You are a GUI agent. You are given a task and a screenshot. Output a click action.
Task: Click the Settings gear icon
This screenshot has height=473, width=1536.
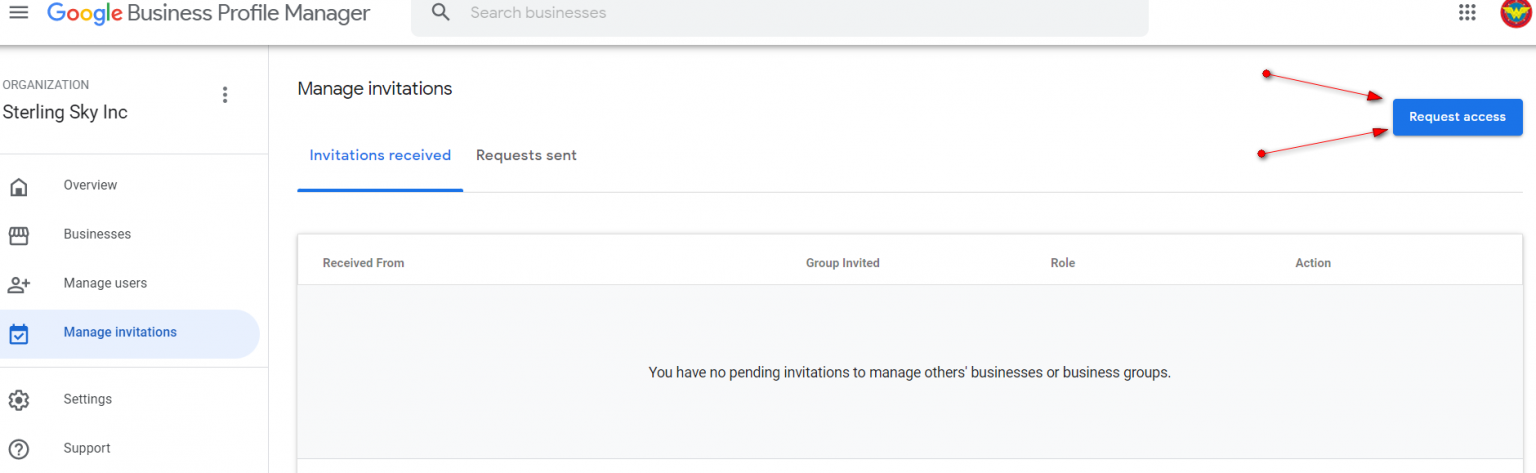pyautogui.click(x=18, y=400)
